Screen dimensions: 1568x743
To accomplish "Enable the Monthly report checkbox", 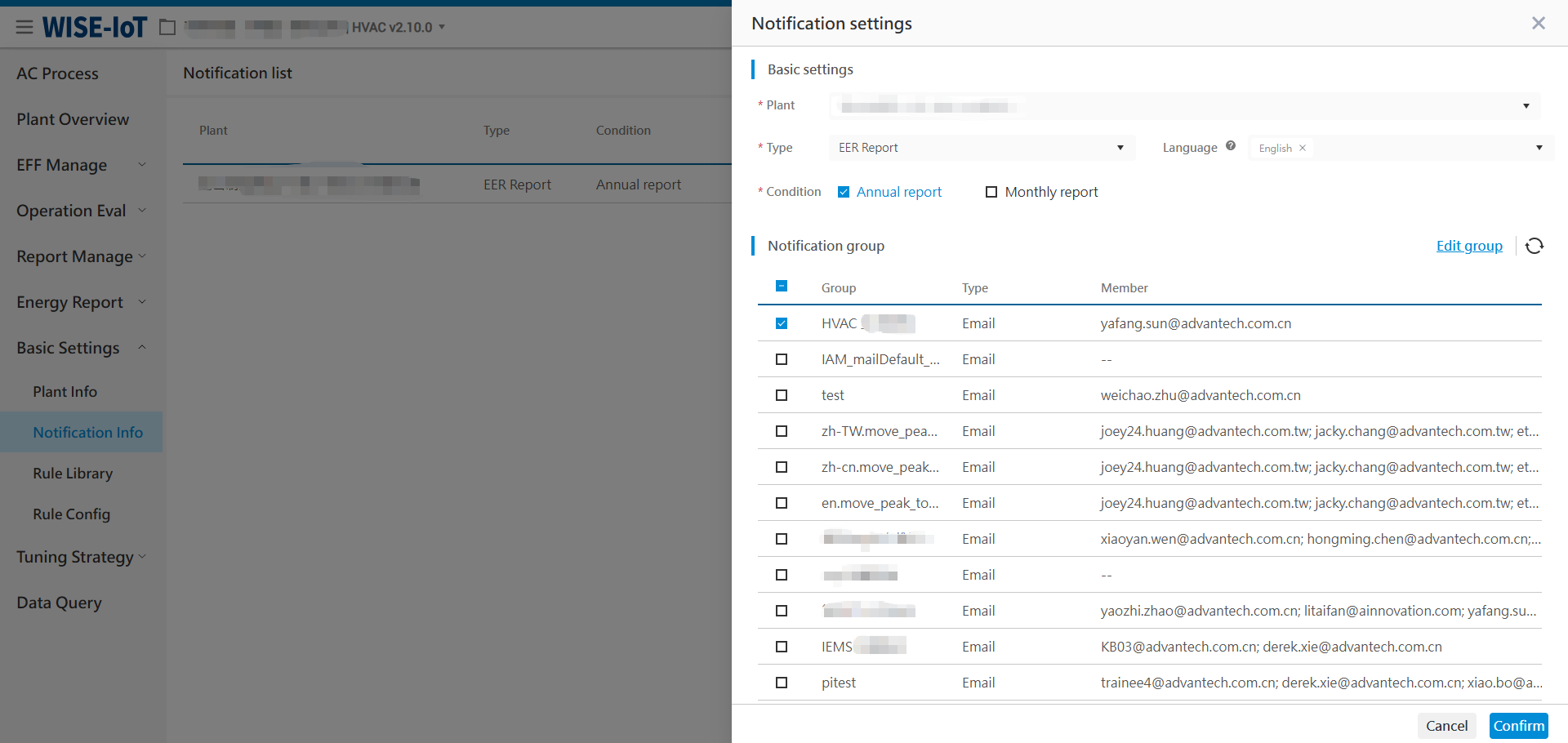I will pyautogui.click(x=991, y=192).
